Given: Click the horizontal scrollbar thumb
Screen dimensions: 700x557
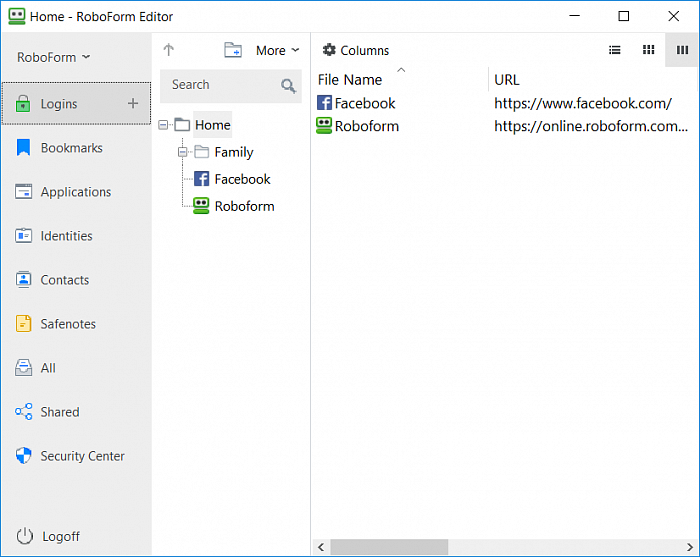Looking at the screenshot, I should (x=389, y=547).
